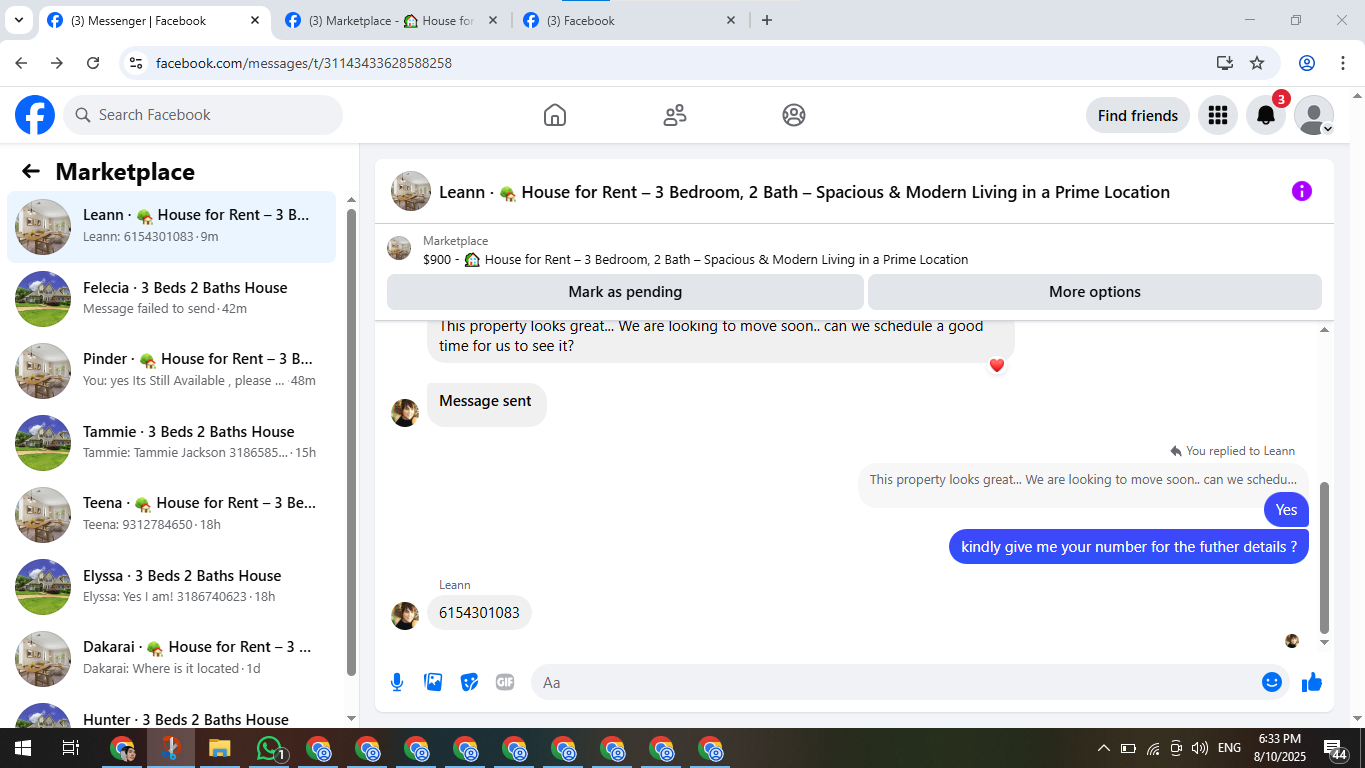This screenshot has width=1365, height=768.
Task: Click Mark as pending button
Action: 625,292
